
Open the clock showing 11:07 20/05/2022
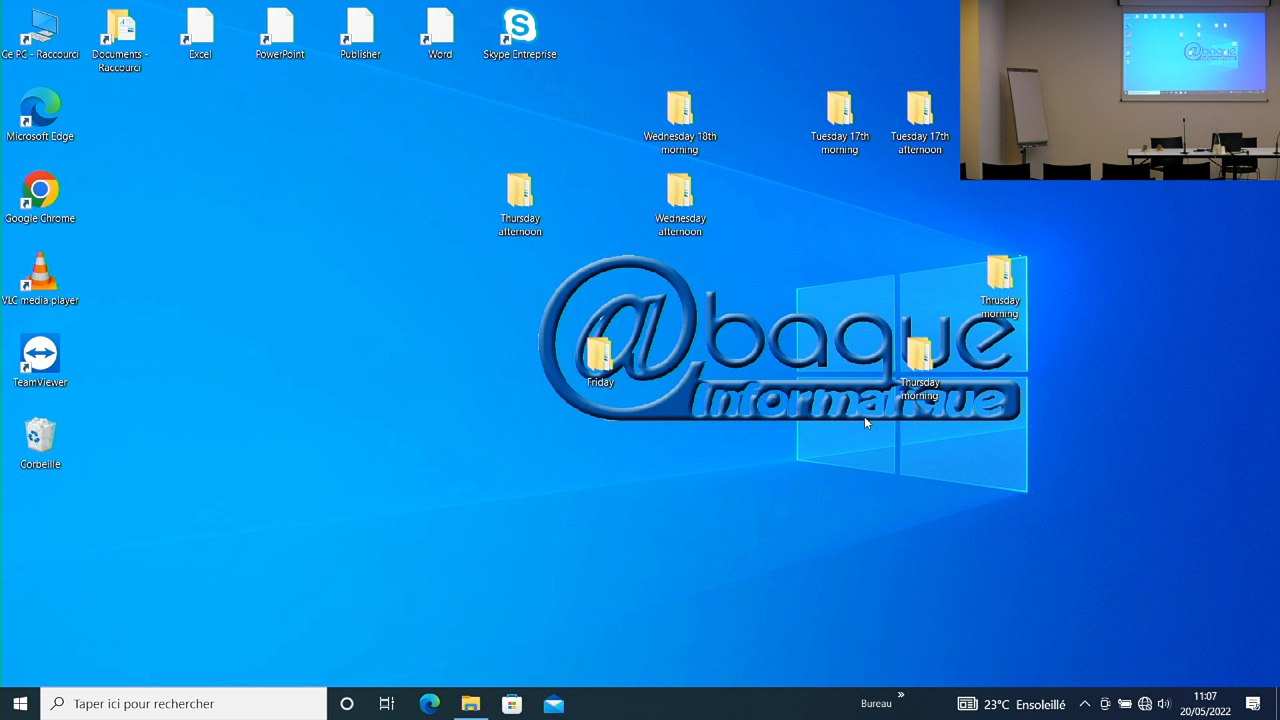point(1205,704)
